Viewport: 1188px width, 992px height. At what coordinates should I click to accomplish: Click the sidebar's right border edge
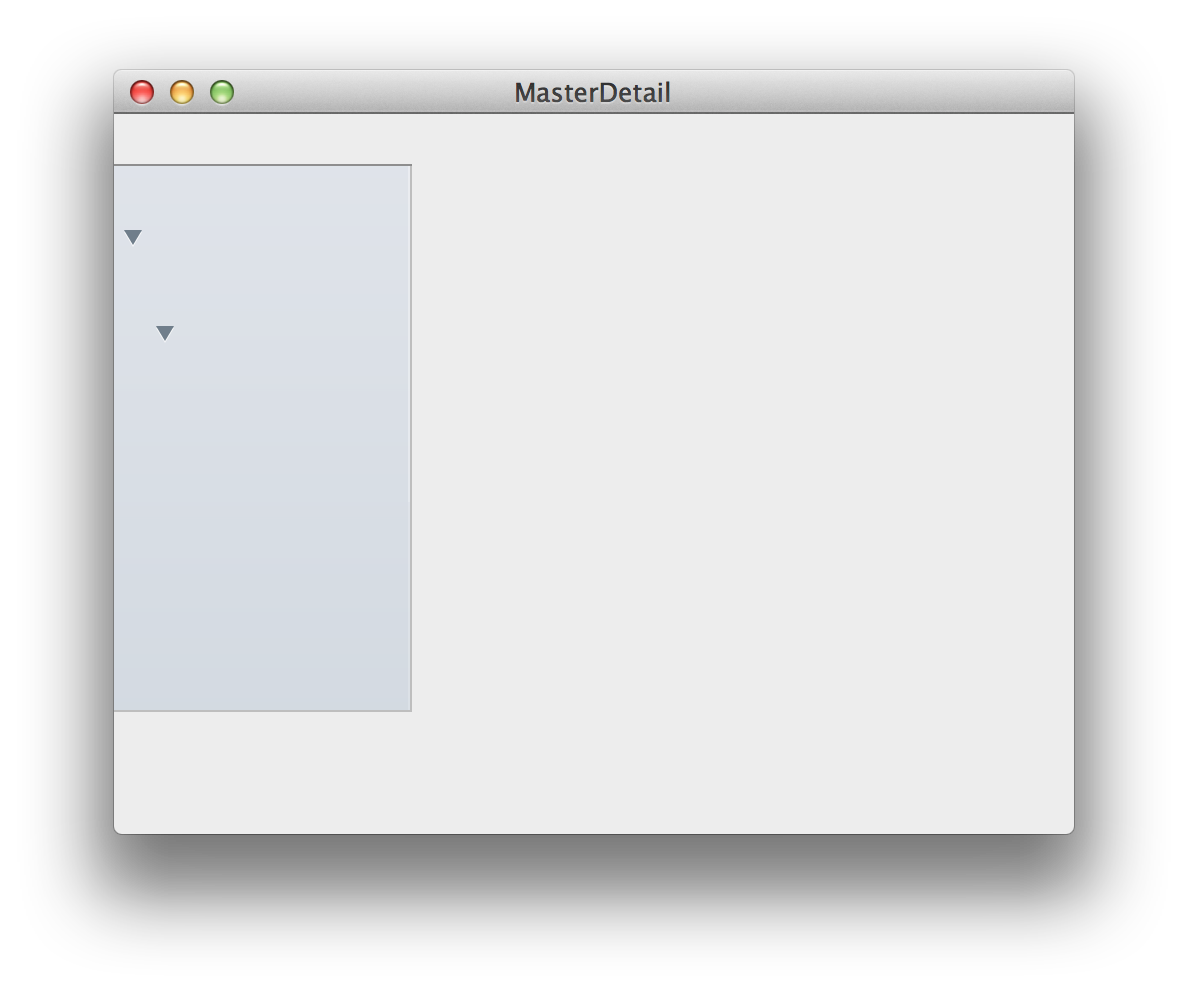(411, 438)
